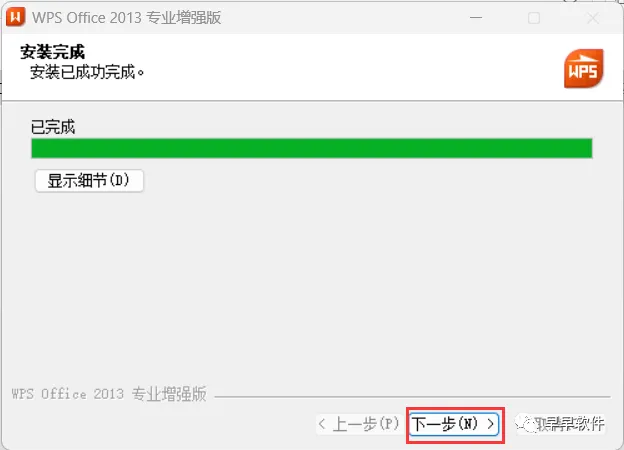The height and width of the screenshot is (450, 624).
Task: Select the 安装已成功完成。 subtitle text
Action: (87, 72)
